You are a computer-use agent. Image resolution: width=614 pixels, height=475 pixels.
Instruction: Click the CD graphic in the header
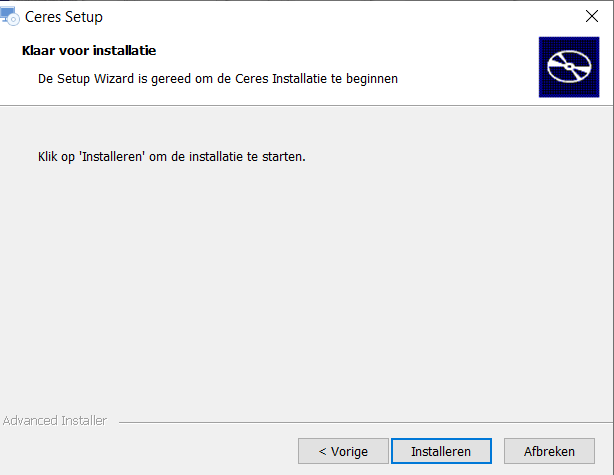[569, 67]
